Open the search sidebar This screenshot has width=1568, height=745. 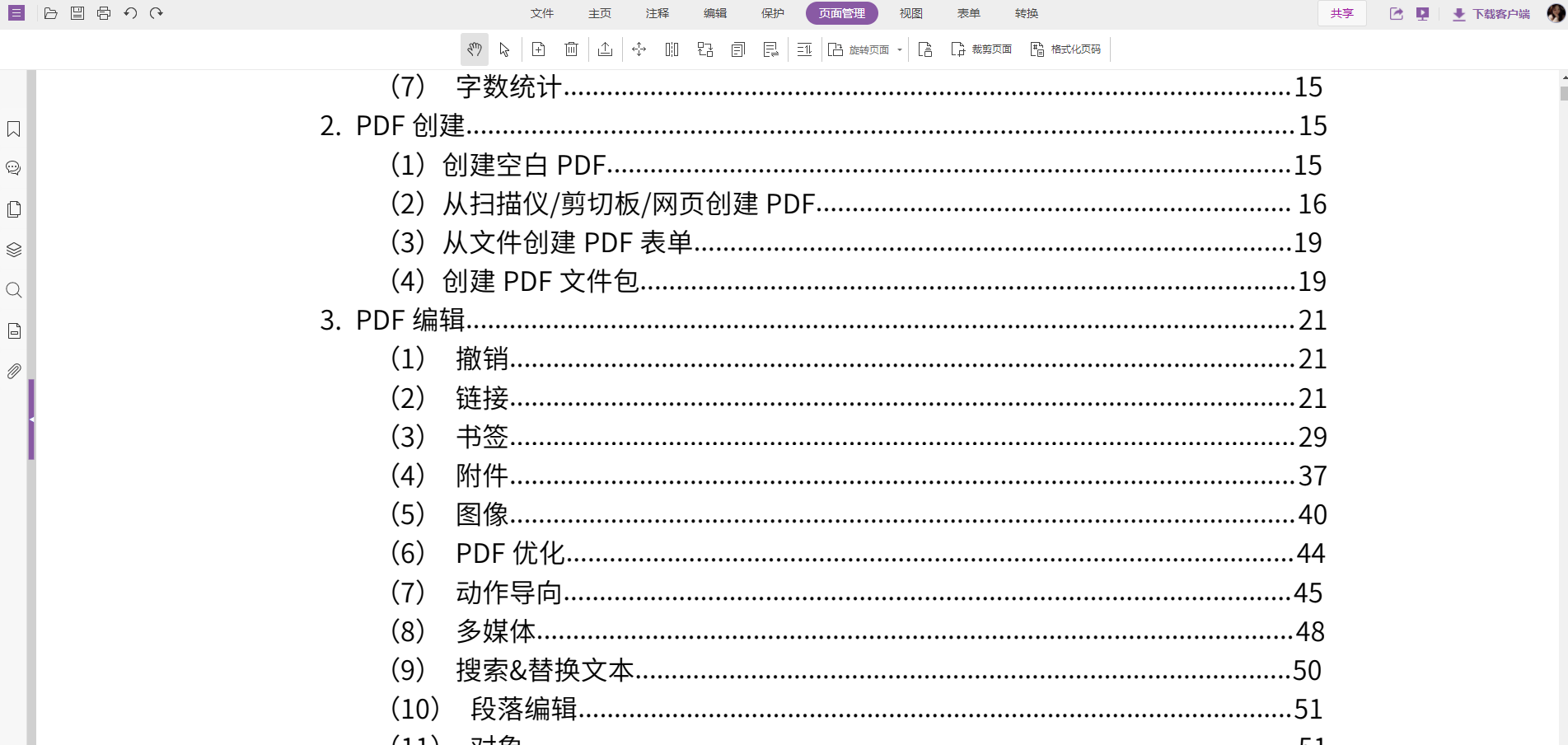coord(13,290)
